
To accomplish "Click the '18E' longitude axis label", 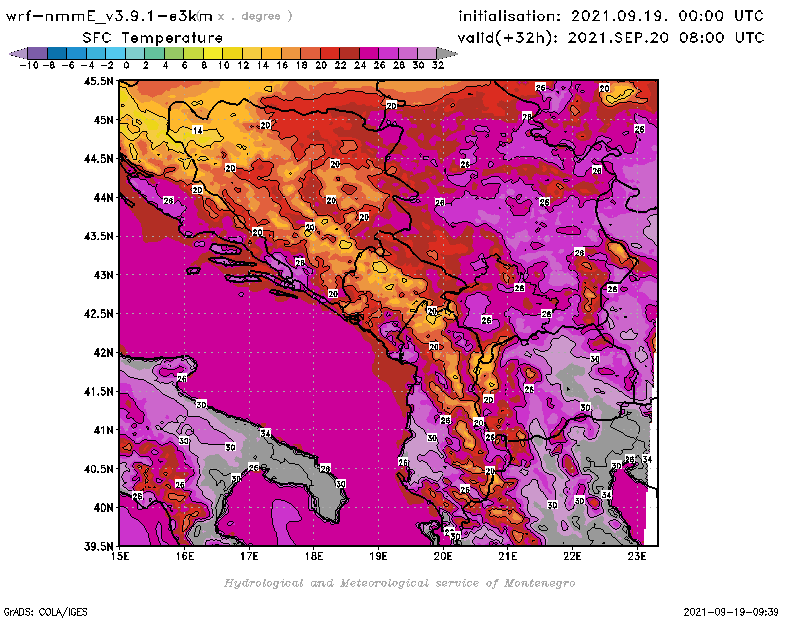I will click(x=314, y=556).
